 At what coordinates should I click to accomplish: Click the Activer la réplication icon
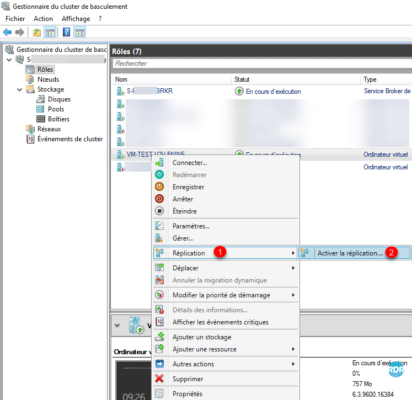click(304, 253)
